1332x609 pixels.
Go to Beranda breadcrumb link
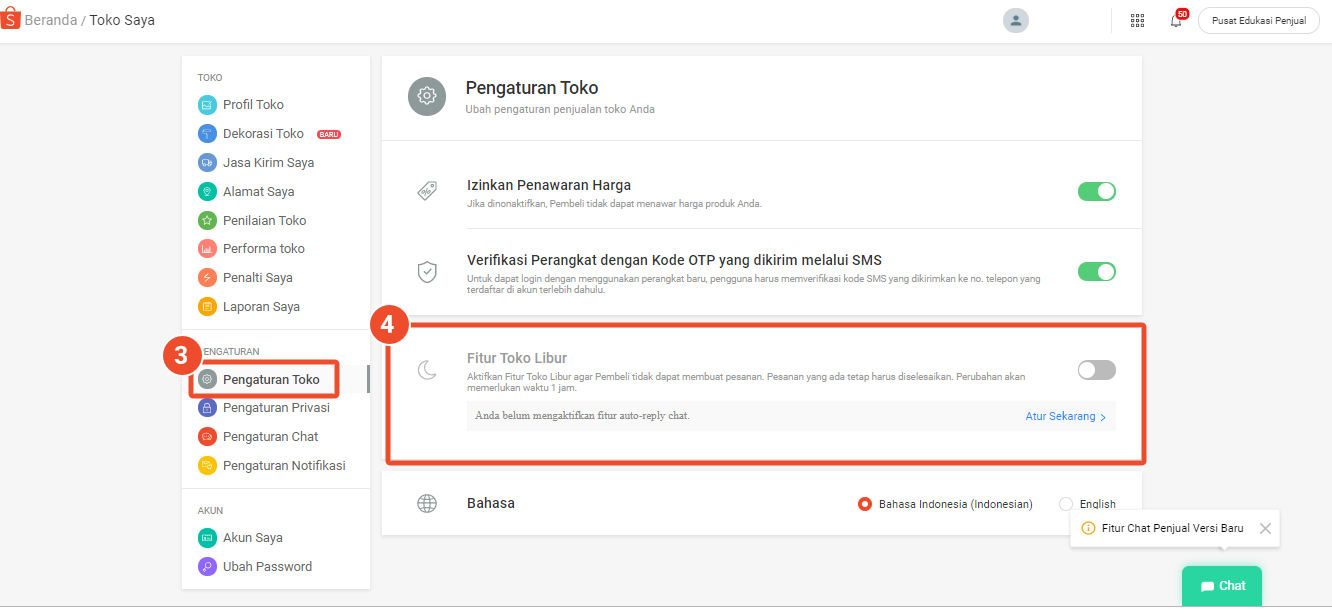coord(51,20)
